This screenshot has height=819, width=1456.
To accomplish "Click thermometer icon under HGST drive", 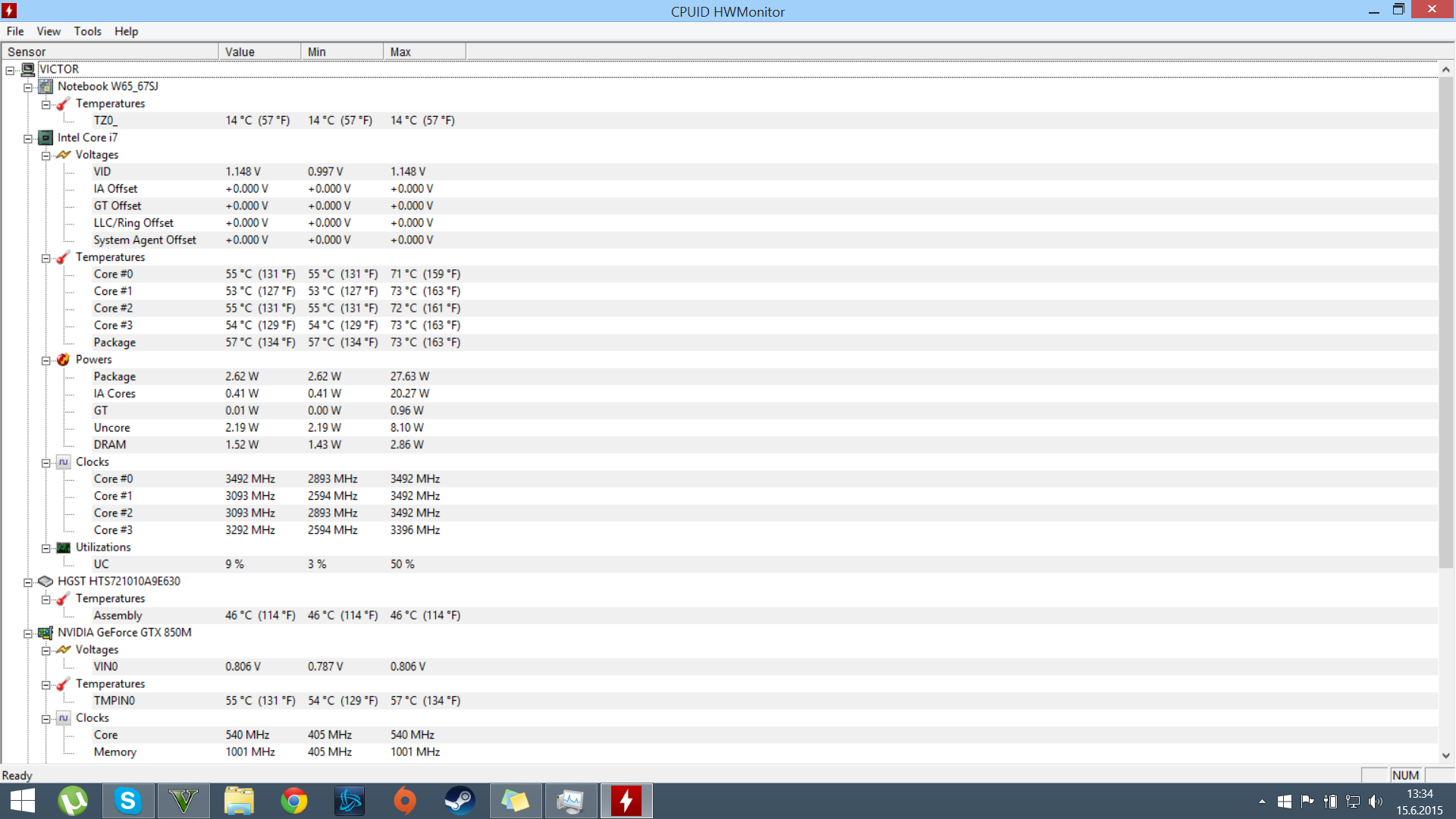I will point(64,598).
